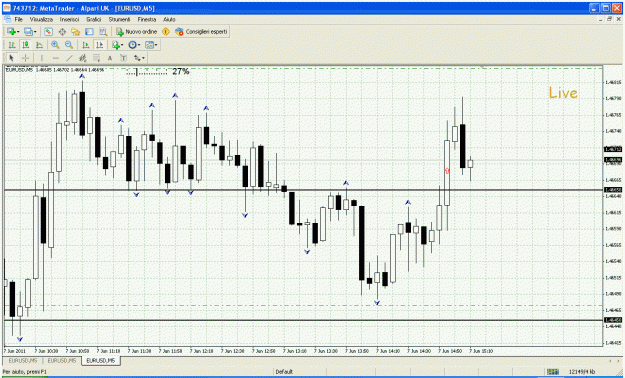Select the text label tool
625x378 pixels.
[x=124, y=58]
